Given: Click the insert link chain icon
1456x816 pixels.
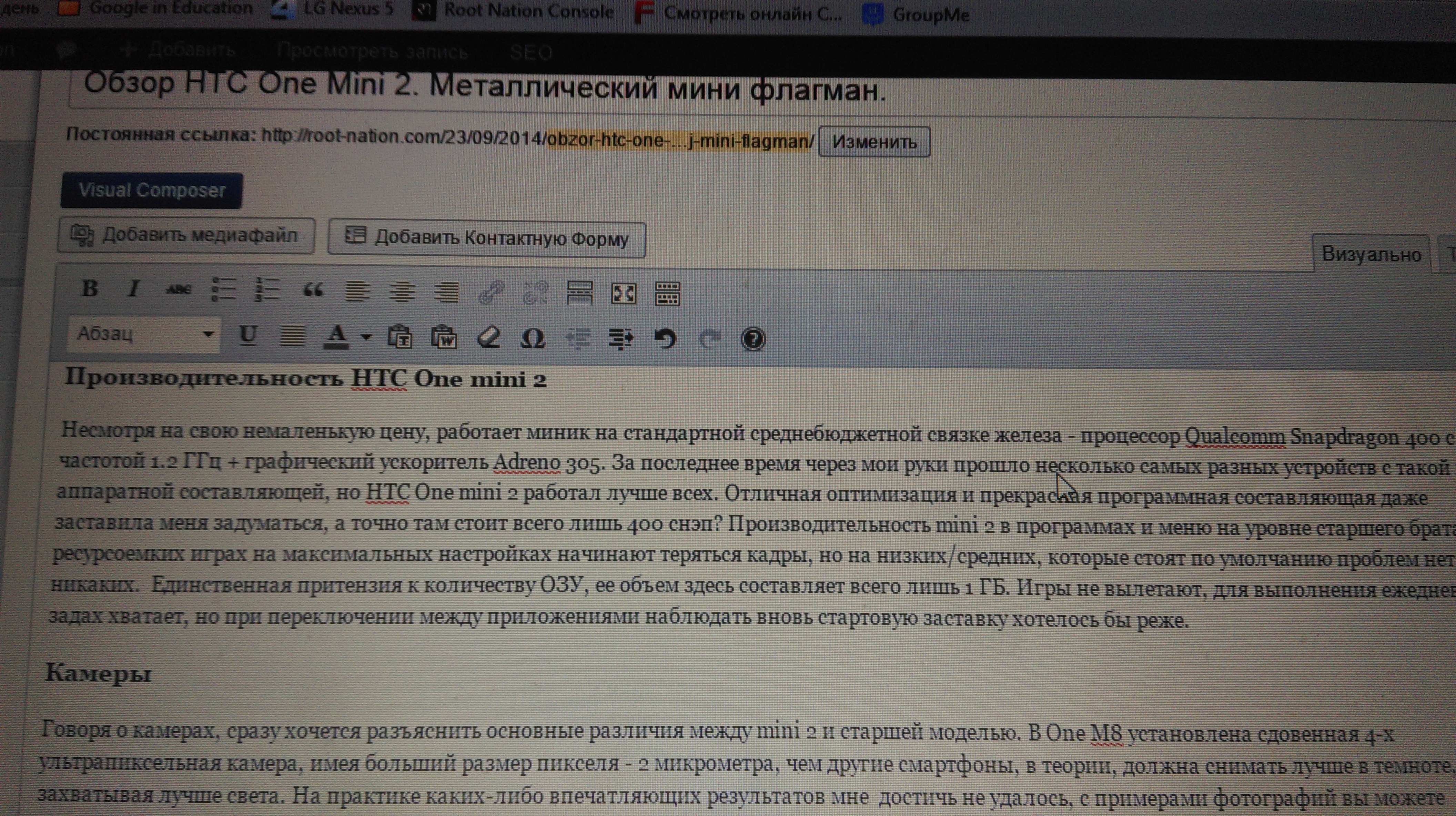Looking at the screenshot, I should click(x=491, y=293).
